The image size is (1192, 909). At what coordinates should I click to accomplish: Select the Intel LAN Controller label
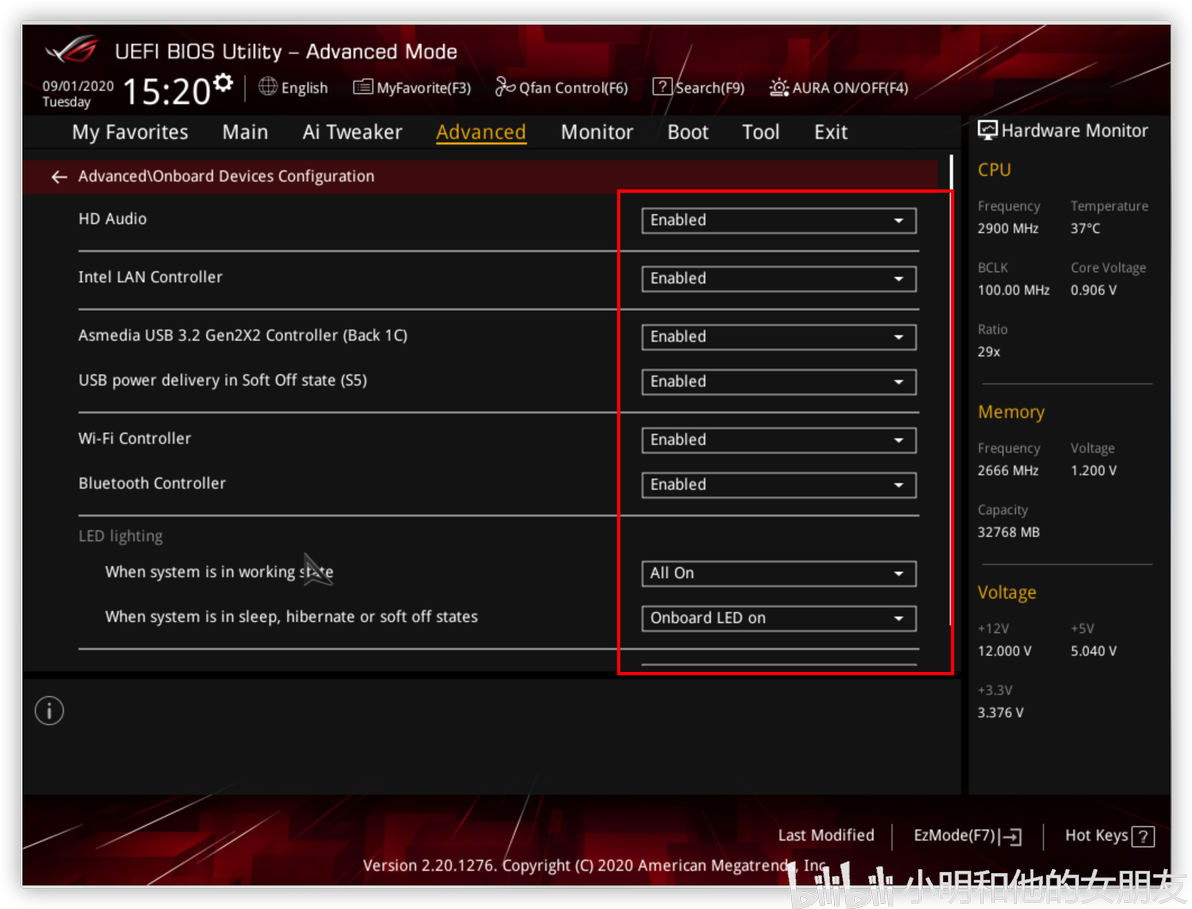click(x=151, y=277)
